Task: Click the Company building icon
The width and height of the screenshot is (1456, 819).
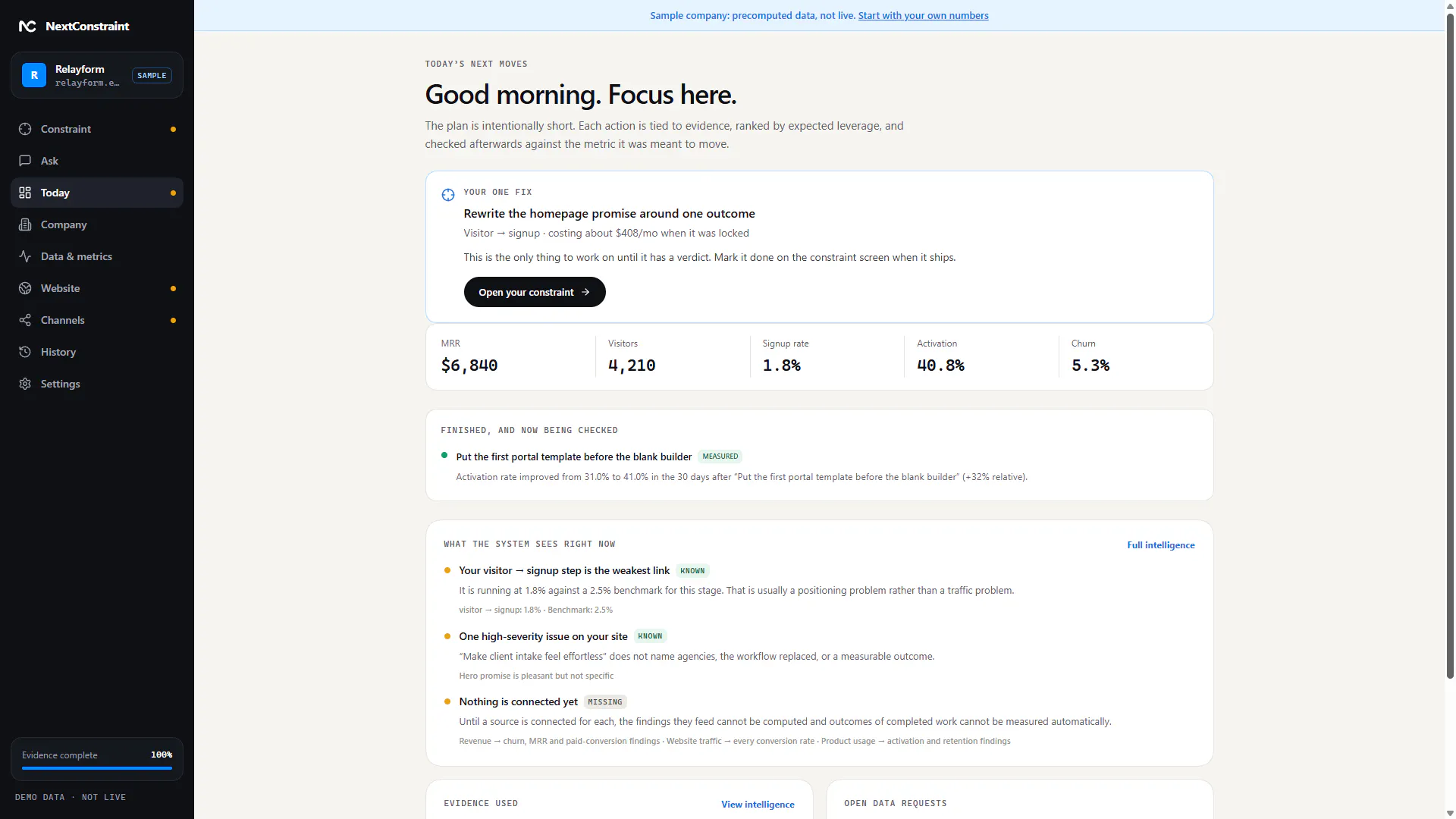Action: point(25,224)
